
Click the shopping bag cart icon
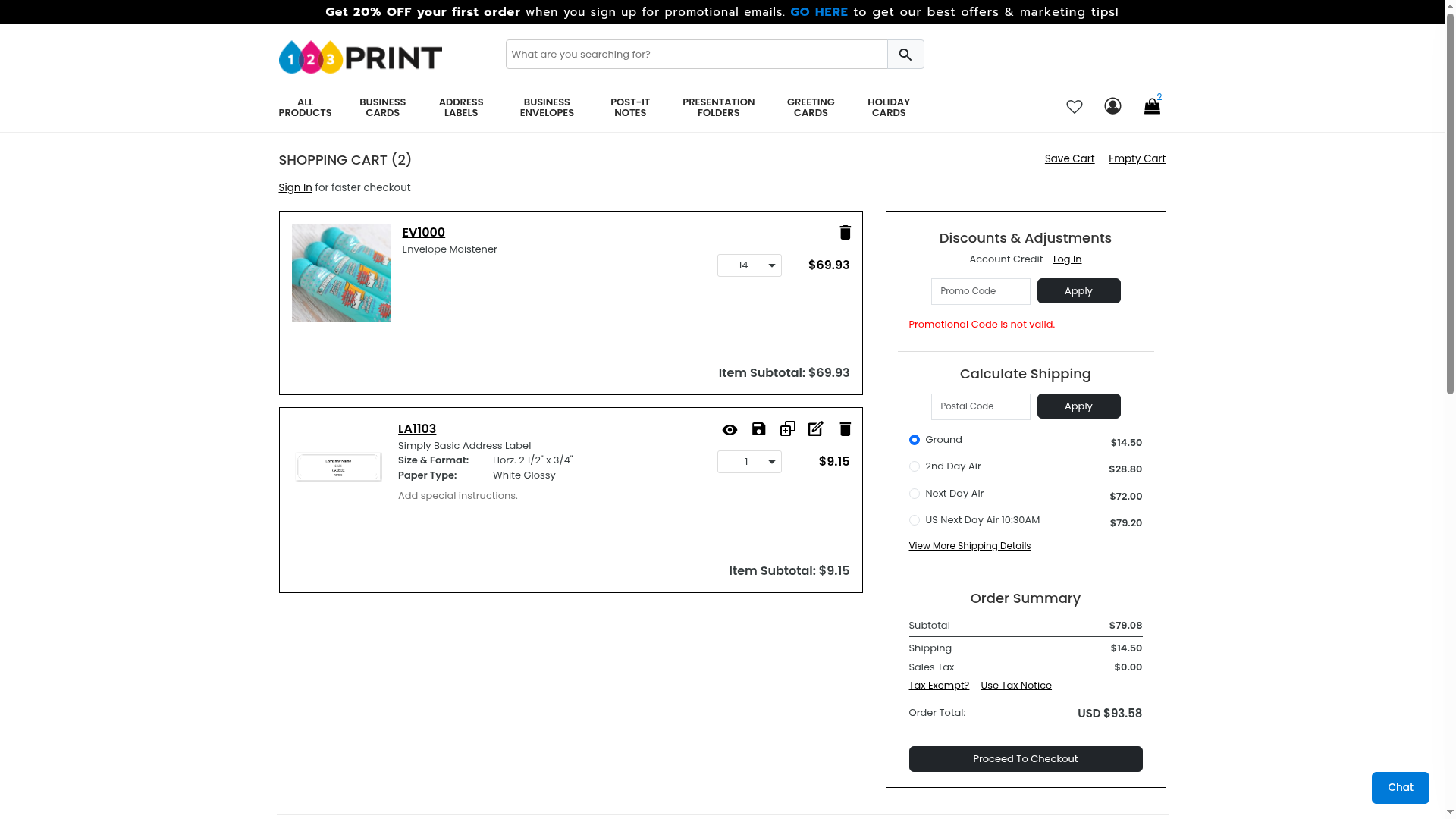point(1152,107)
